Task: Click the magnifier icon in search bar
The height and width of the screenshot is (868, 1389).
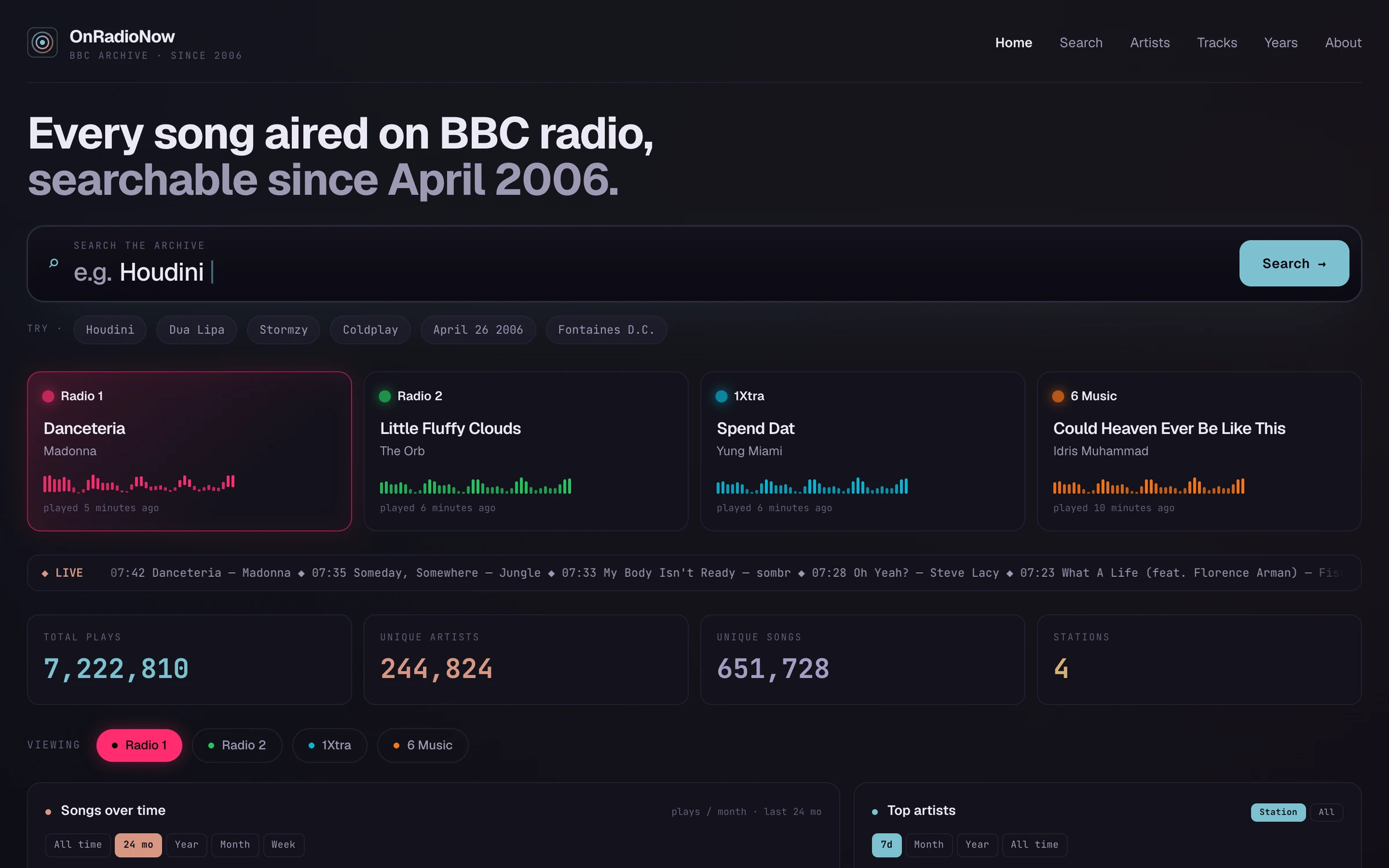Action: [54, 263]
